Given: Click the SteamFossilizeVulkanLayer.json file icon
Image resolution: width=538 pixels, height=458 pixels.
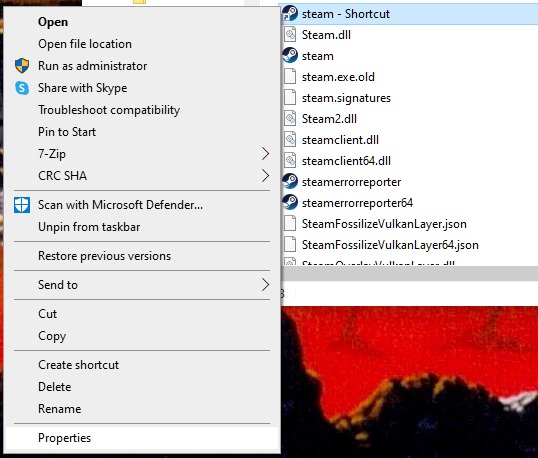Looking at the screenshot, I should click(x=290, y=224).
